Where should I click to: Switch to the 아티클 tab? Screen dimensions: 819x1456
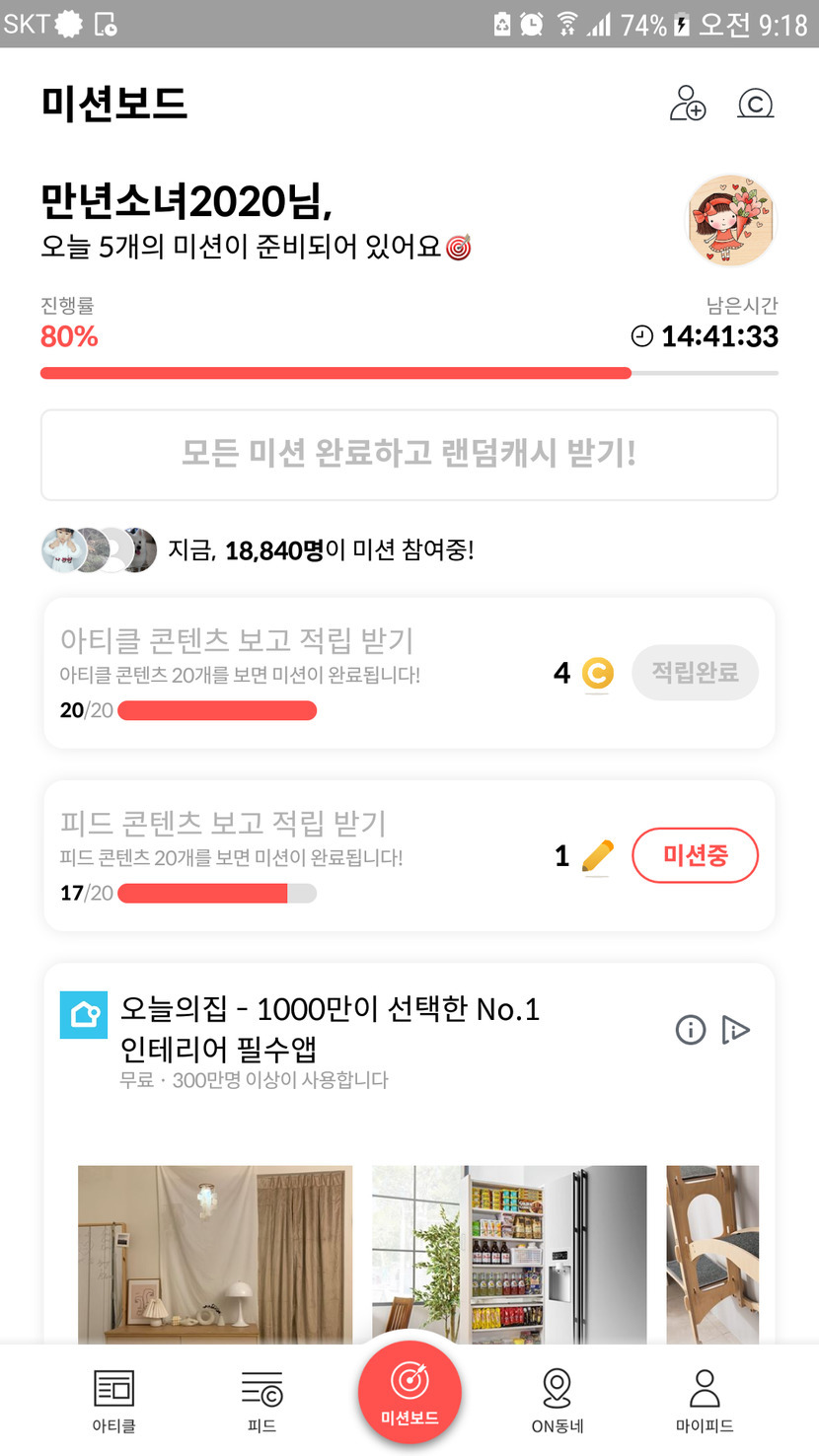113,1398
